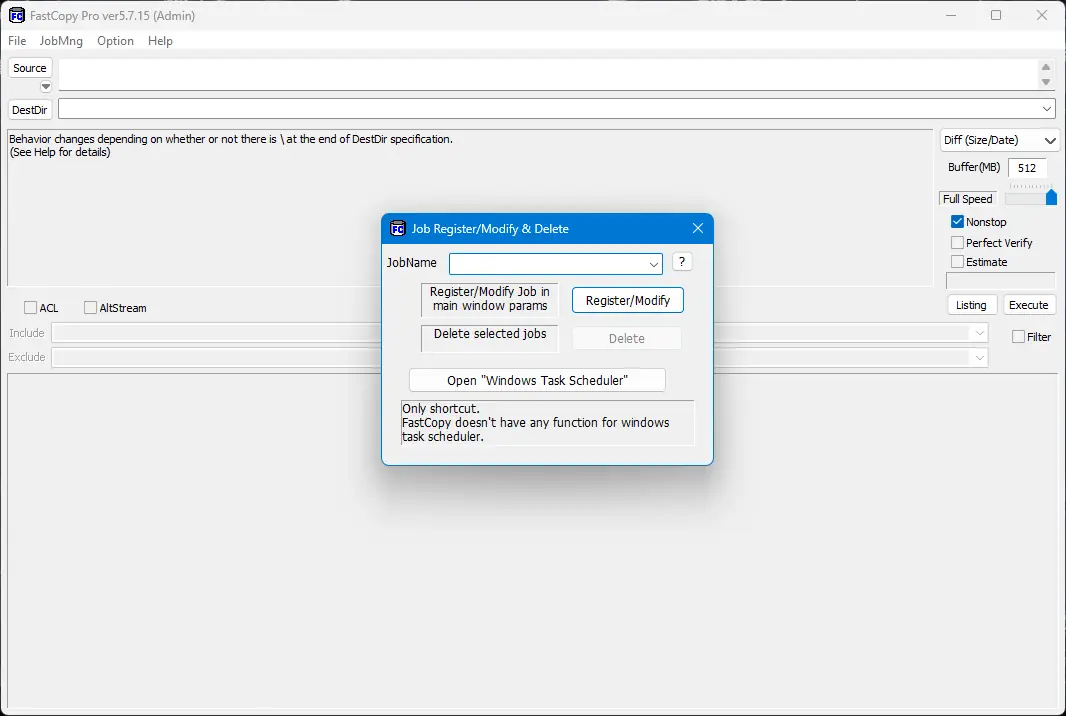Viewport: 1066px width, 716px height.
Task: Click the 'Register/Modify Job in main window params' label
Action: [489, 299]
